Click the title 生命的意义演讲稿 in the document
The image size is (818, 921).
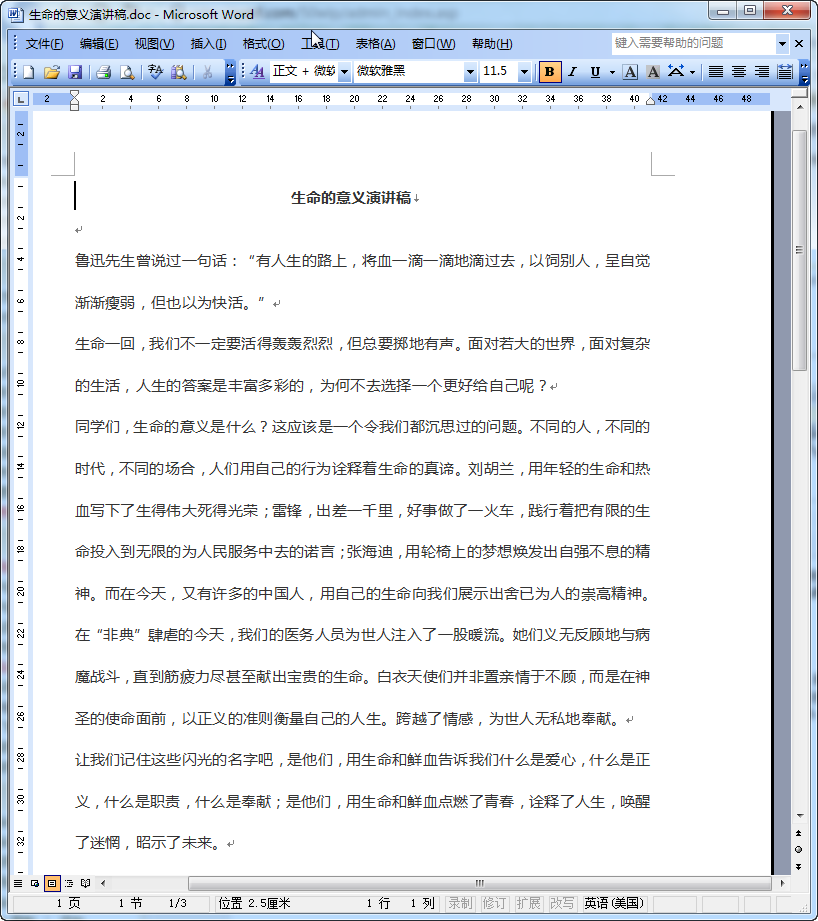(351, 198)
